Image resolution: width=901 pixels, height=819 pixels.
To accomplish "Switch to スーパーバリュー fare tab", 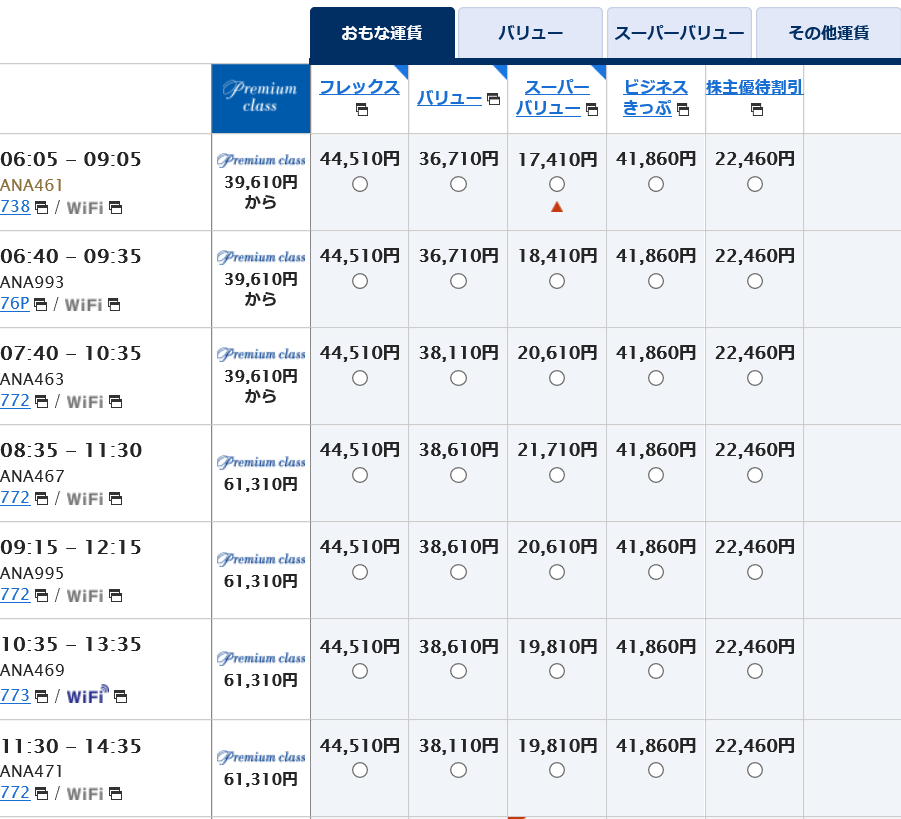I will 679,33.
